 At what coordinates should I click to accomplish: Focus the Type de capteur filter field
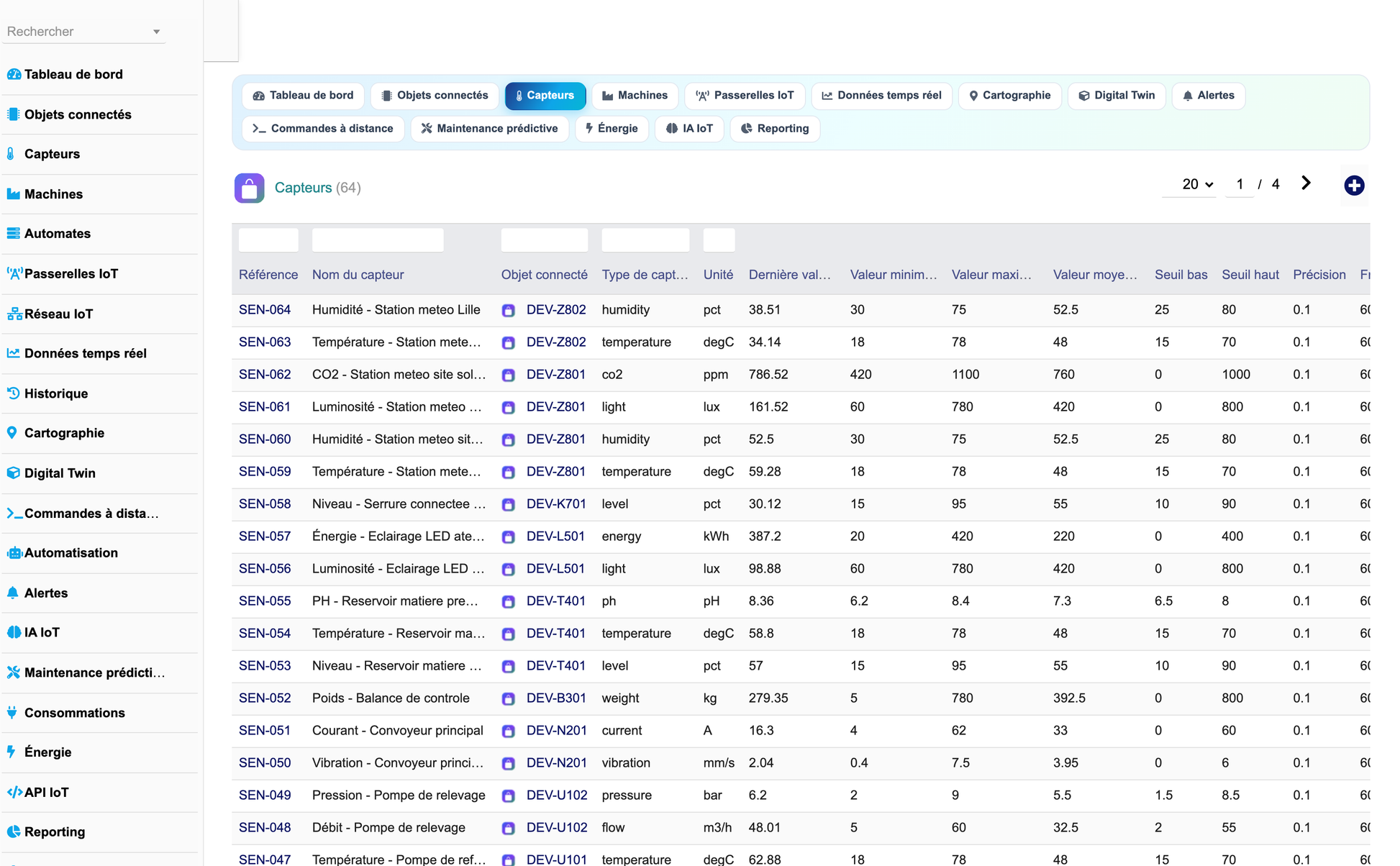tap(645, 240)
